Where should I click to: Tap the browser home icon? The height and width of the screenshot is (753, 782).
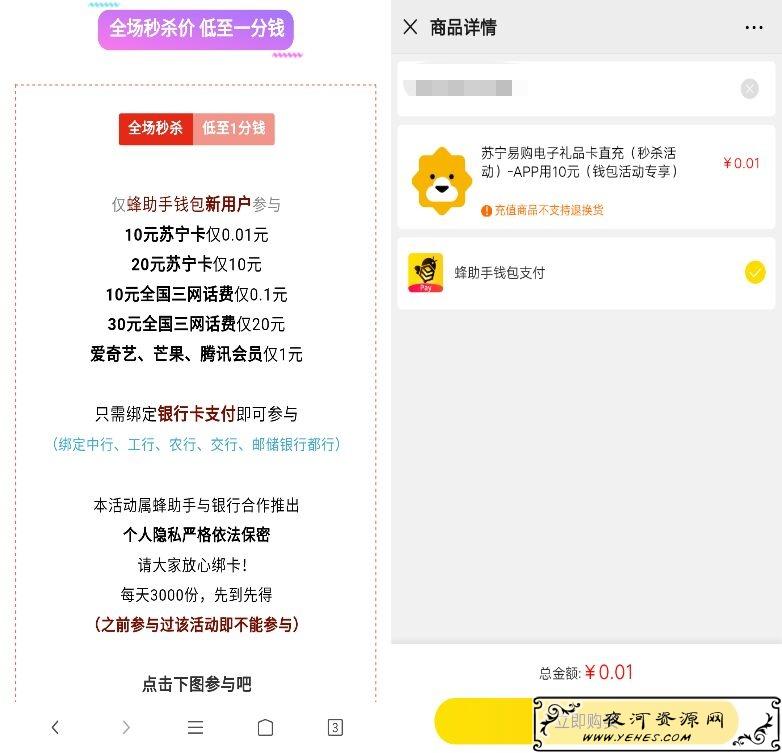click(265, 727)
